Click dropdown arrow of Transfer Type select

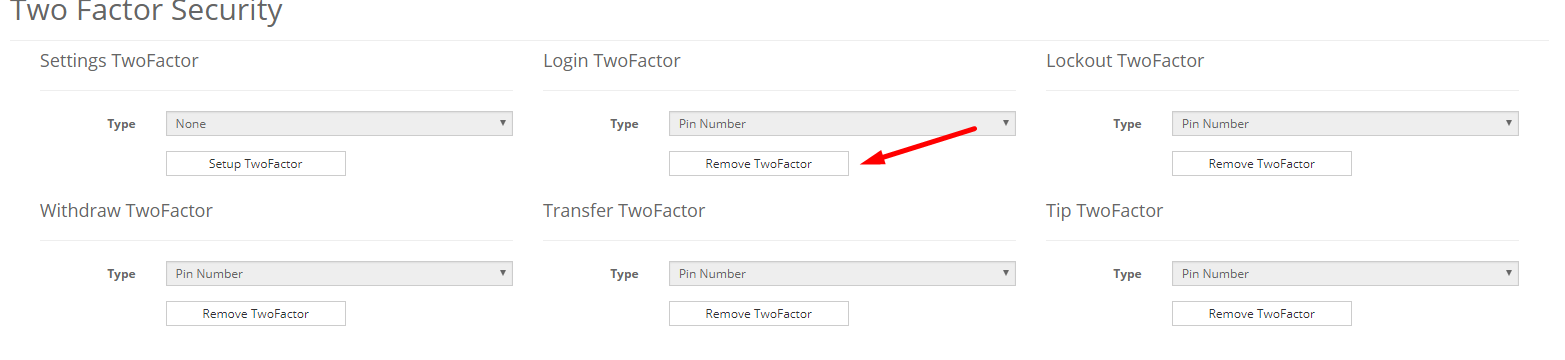[x=1006, y=274]
